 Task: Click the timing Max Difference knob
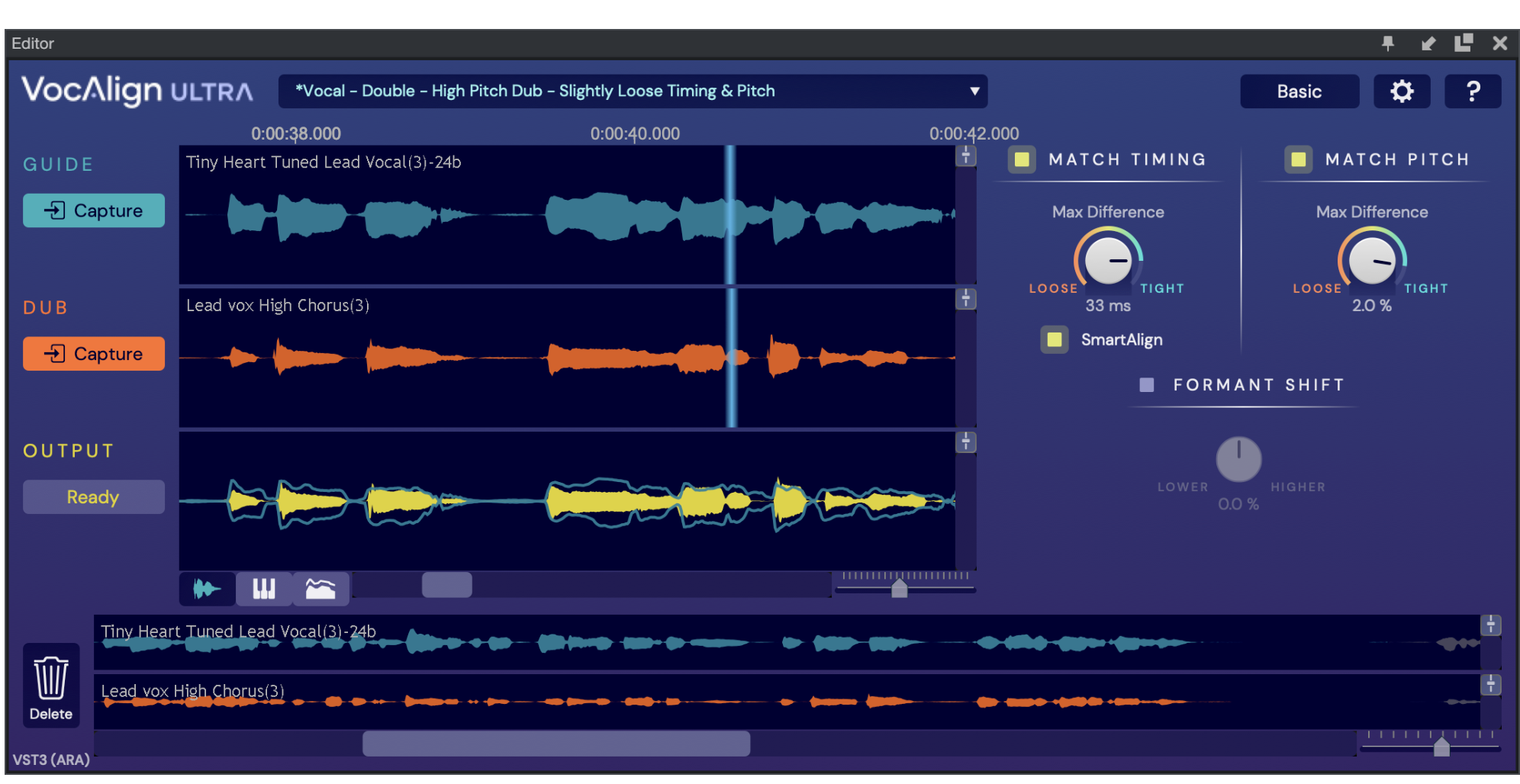1108,260
